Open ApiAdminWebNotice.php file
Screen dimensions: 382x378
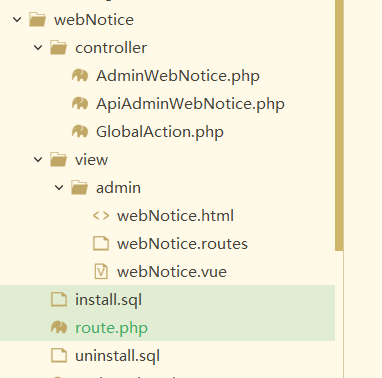click(190, 104)
